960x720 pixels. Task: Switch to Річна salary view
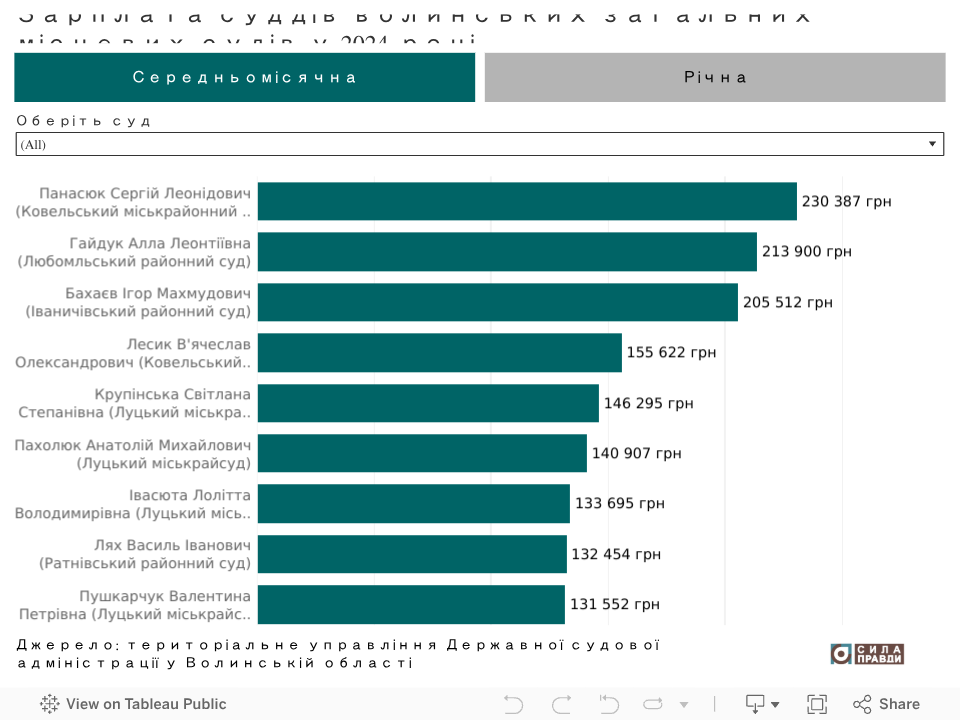click(715, 77)
